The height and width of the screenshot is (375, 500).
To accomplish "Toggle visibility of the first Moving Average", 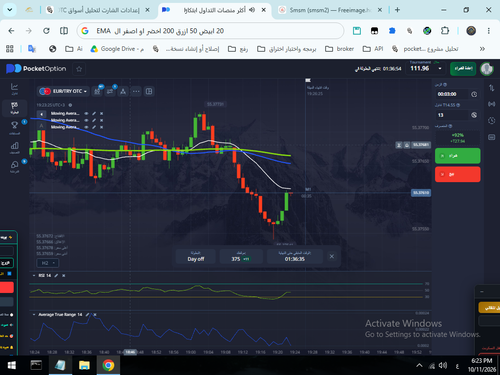I will click(x=86, y=114).
